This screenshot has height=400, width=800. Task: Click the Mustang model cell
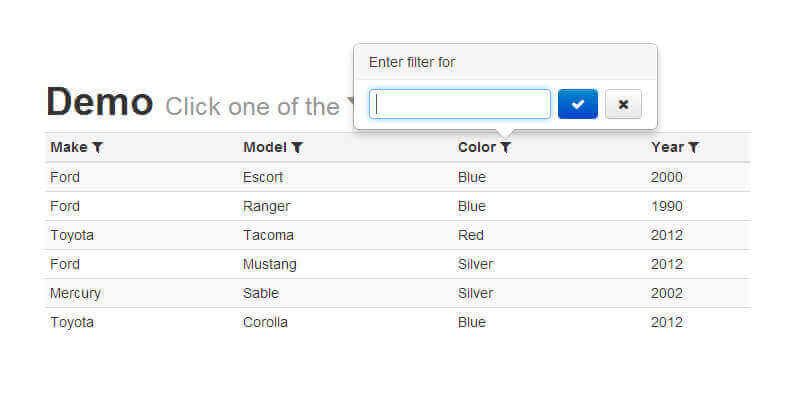(269, 264)
